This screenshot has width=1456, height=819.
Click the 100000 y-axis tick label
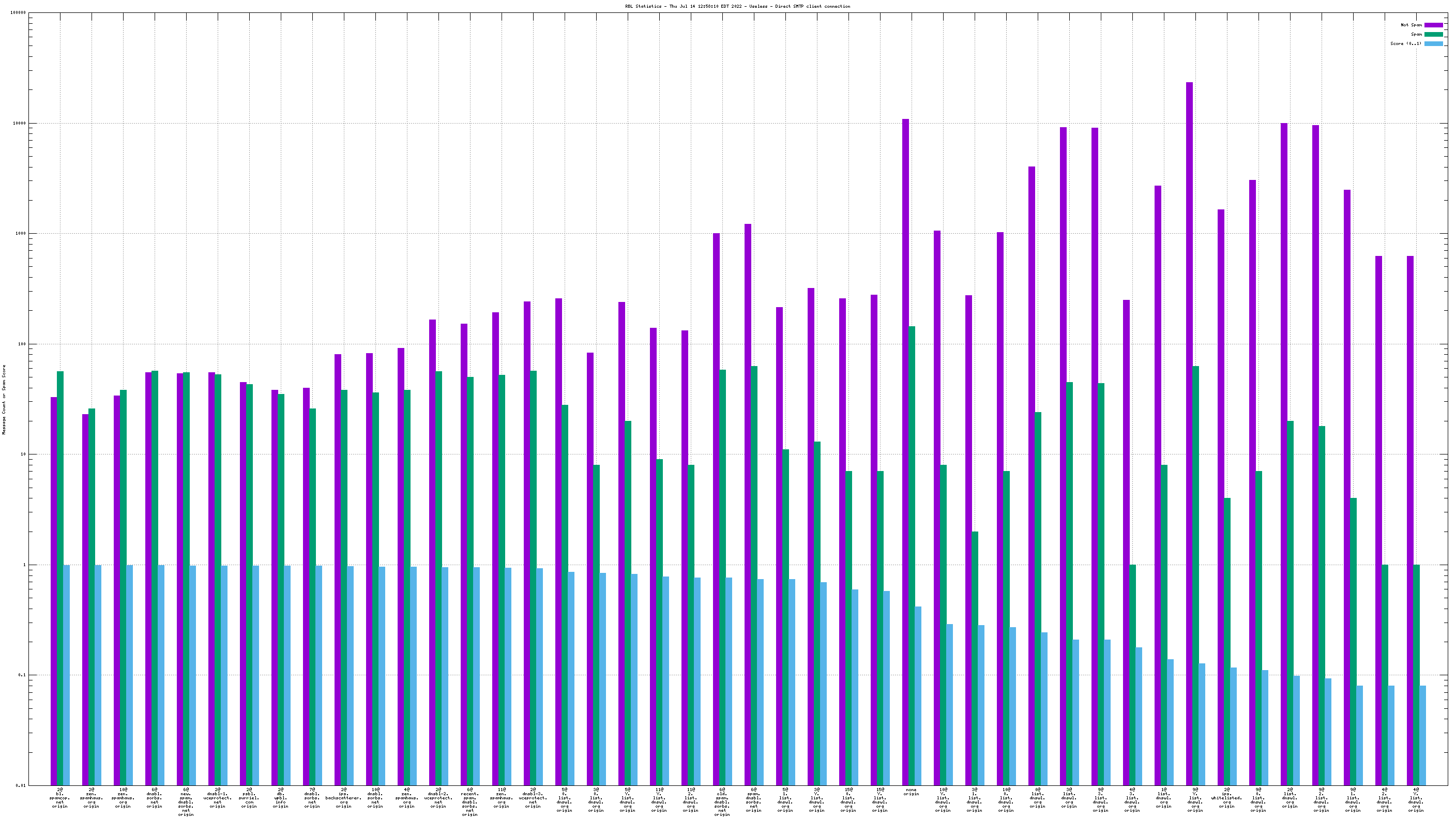click(18, 13)
